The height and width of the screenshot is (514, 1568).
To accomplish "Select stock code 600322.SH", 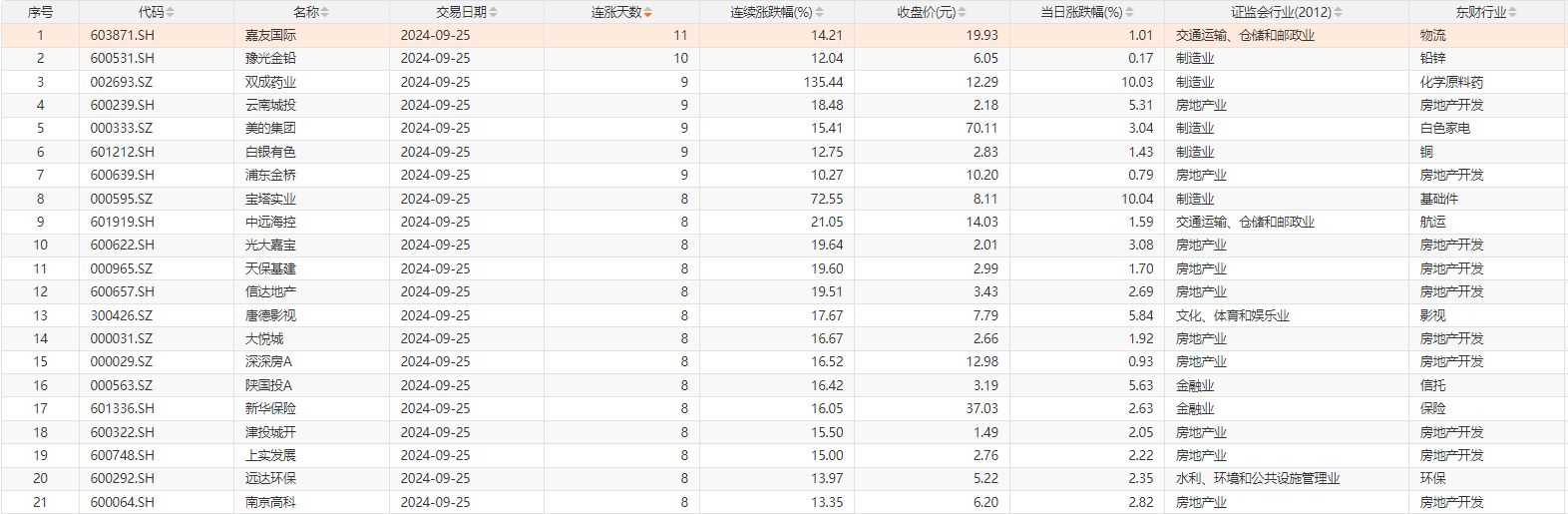I will [123, 432].
